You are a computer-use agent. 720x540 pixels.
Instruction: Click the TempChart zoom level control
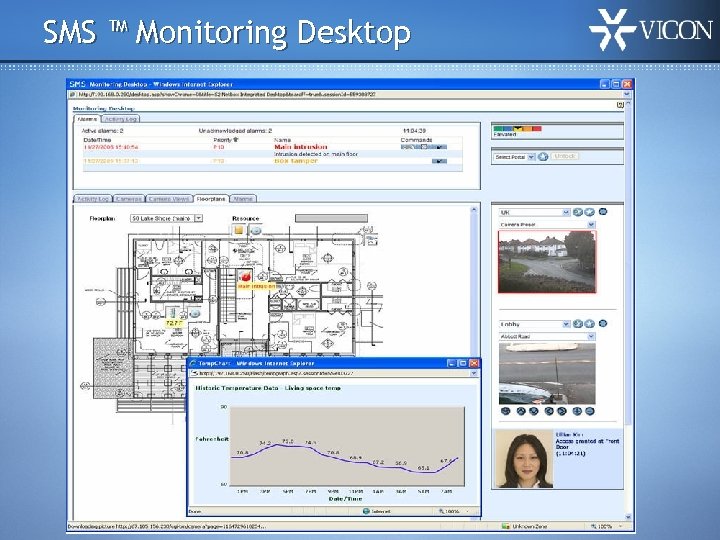click(454, 511)
